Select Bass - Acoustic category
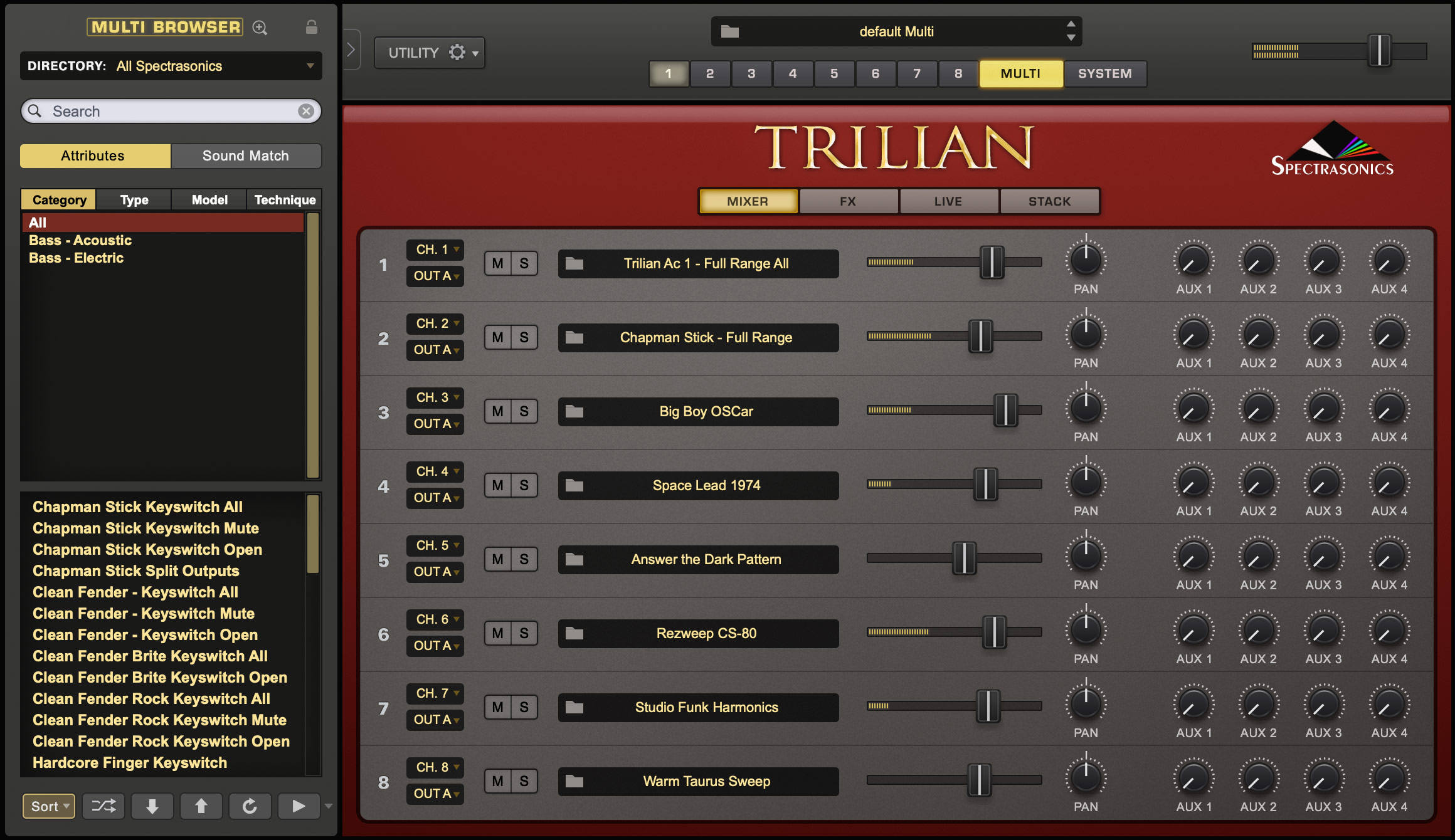1455x840 pixels. point(80,239)
